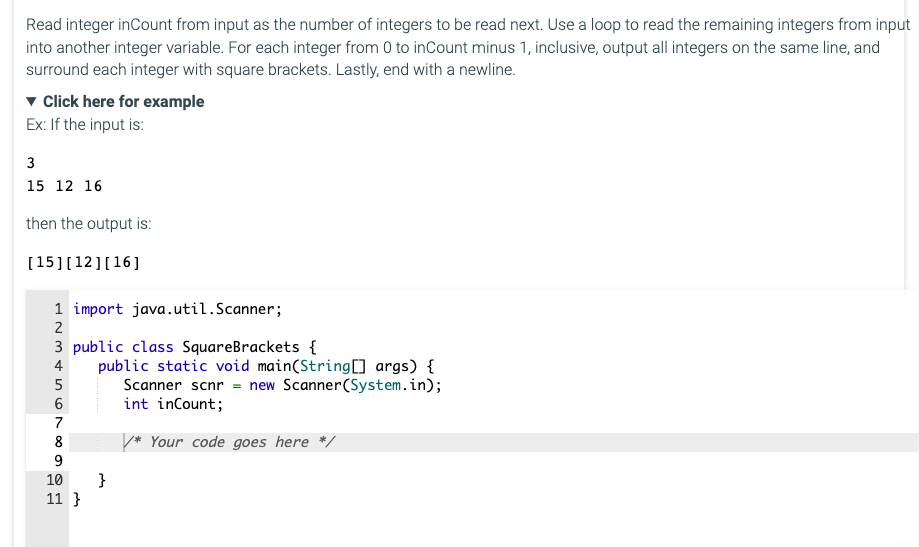The image size is (919, 547).
Task: Click the example output '[15][12][16]'
Action: 83,262
